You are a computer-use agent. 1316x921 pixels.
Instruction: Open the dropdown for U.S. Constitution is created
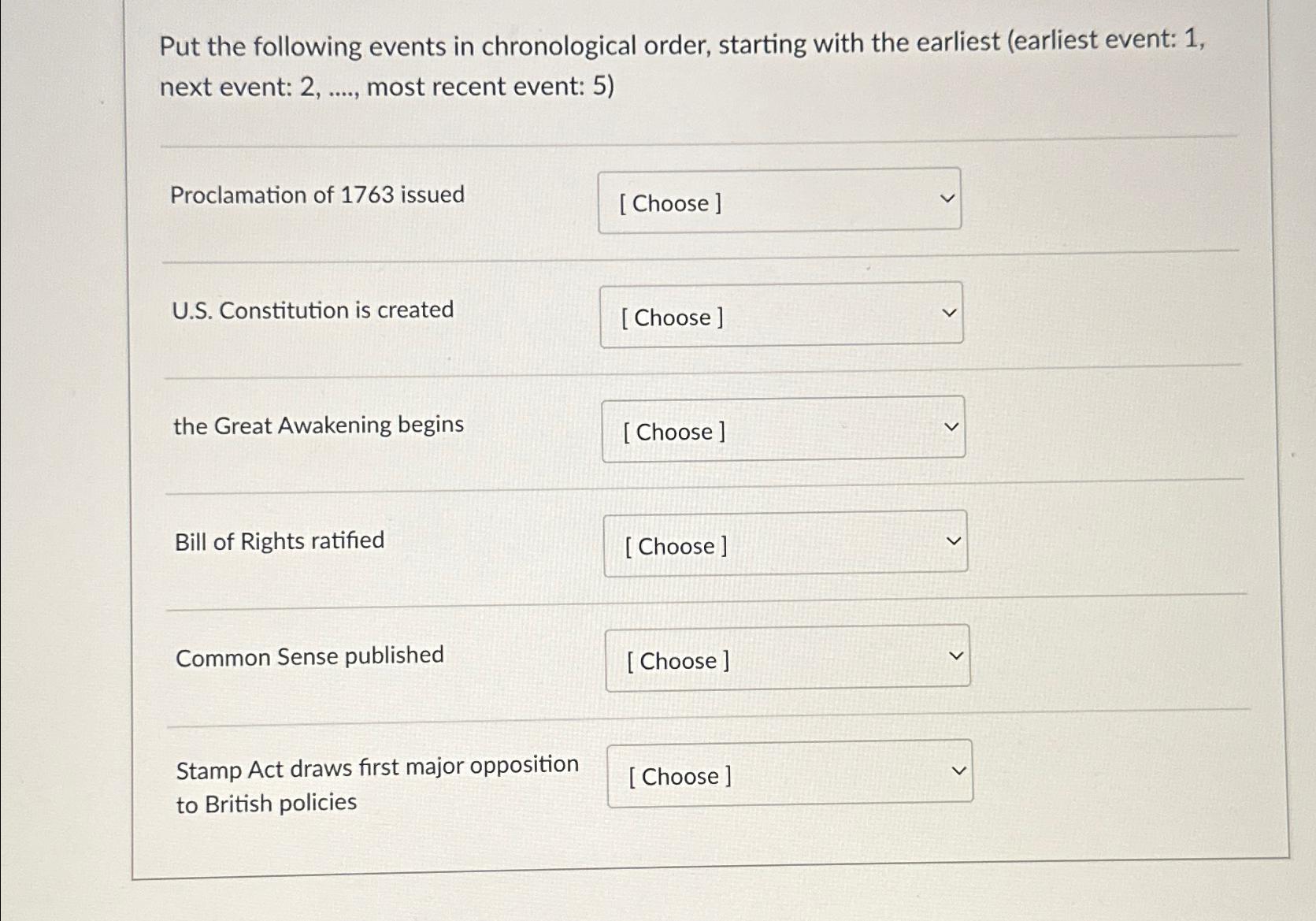coord(781,315)
